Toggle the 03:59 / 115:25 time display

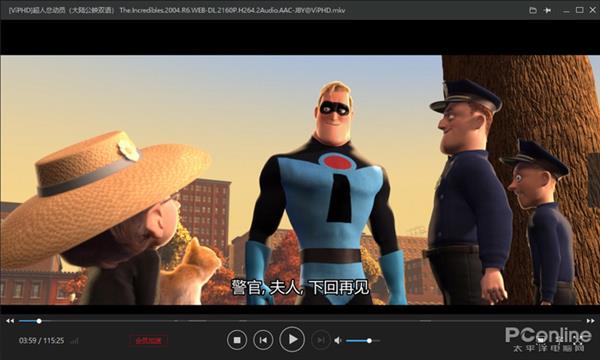[41, 340]
